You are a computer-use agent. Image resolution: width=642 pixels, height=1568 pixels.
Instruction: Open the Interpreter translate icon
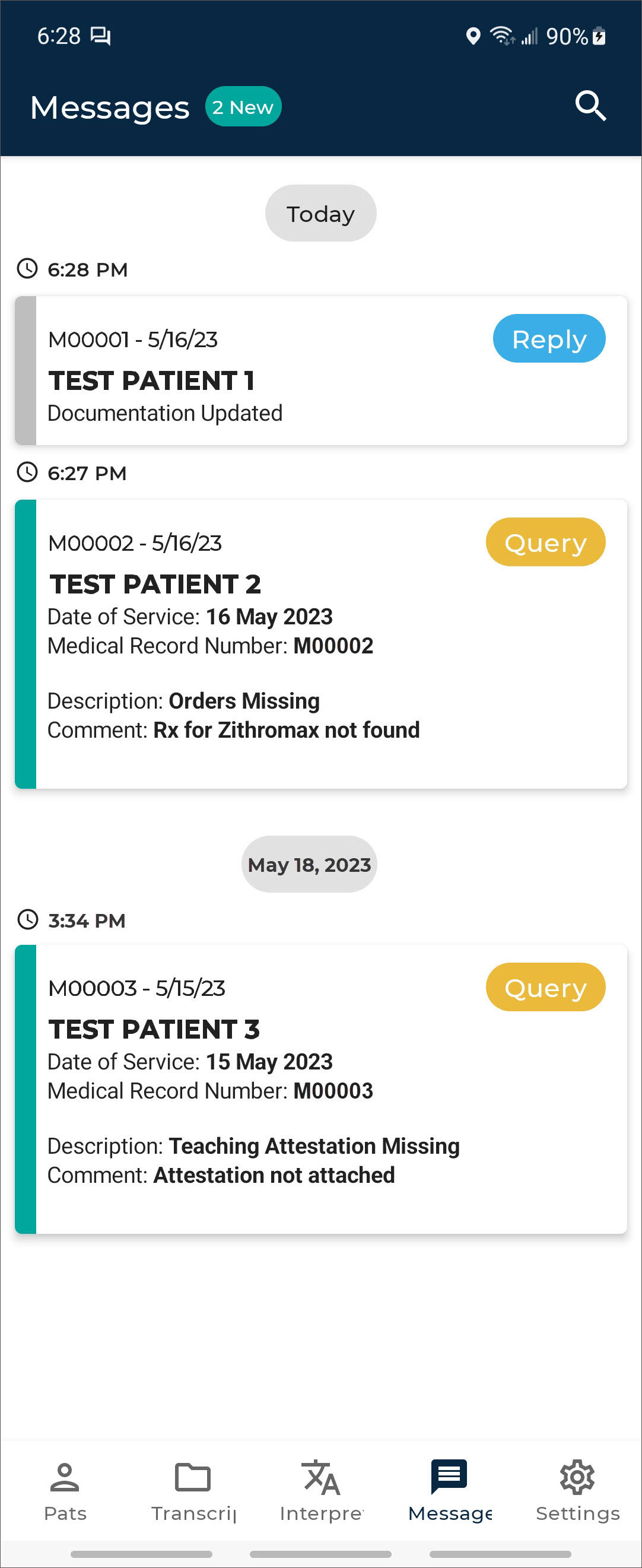pyautogui.click(x=320, y=1477)
